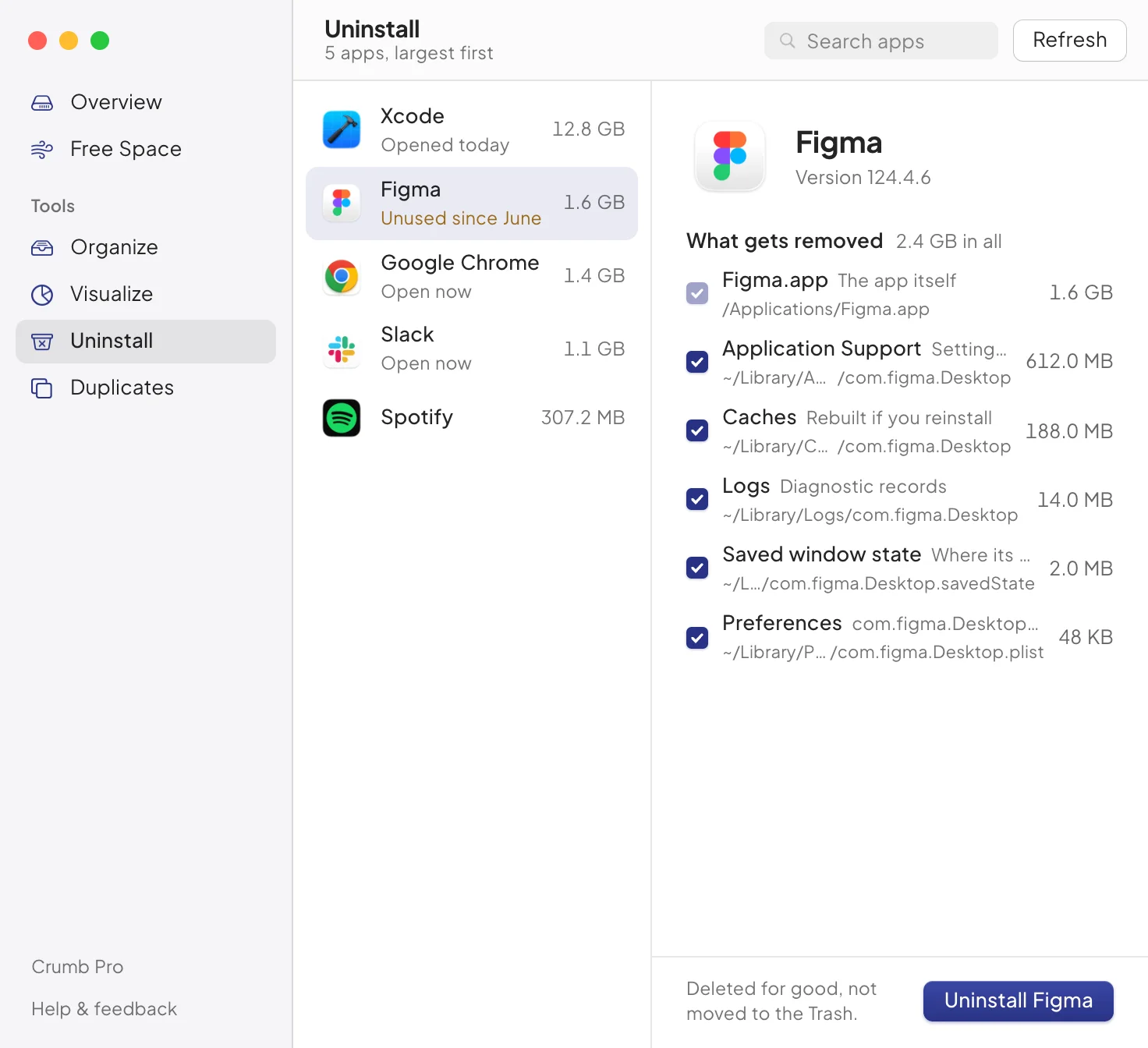Click the /Applications/Figma.app path
Screen dimensions: 1148x1048
[x=826, y=310]
